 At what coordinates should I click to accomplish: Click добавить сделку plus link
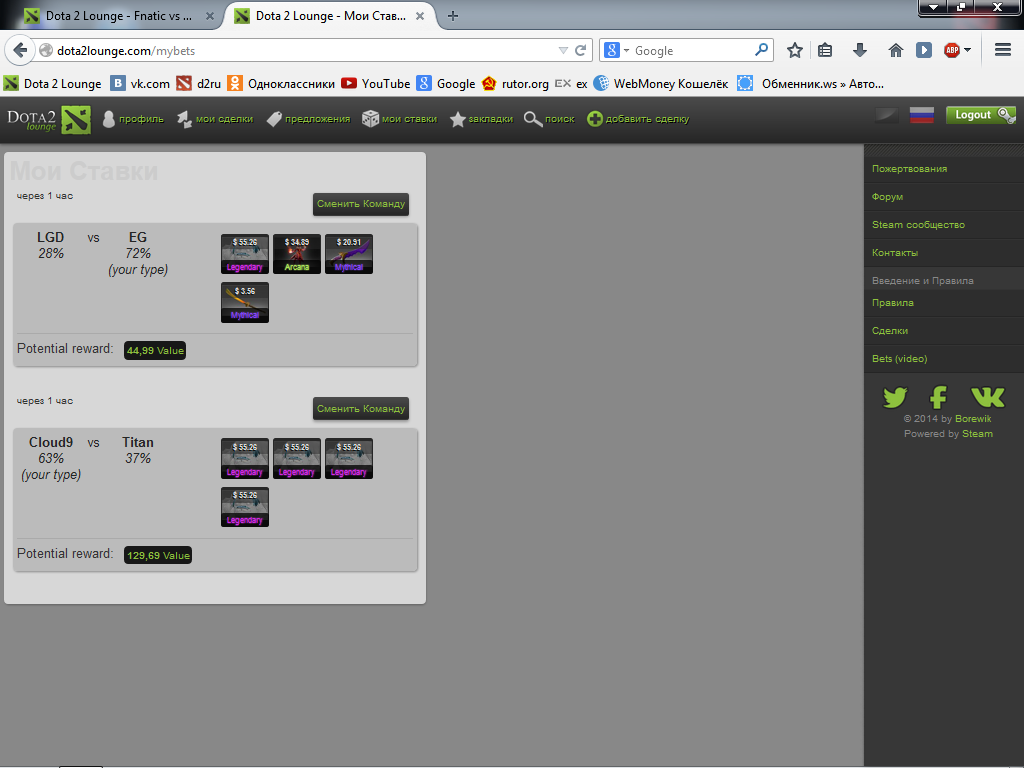click(x=638, y=119)
